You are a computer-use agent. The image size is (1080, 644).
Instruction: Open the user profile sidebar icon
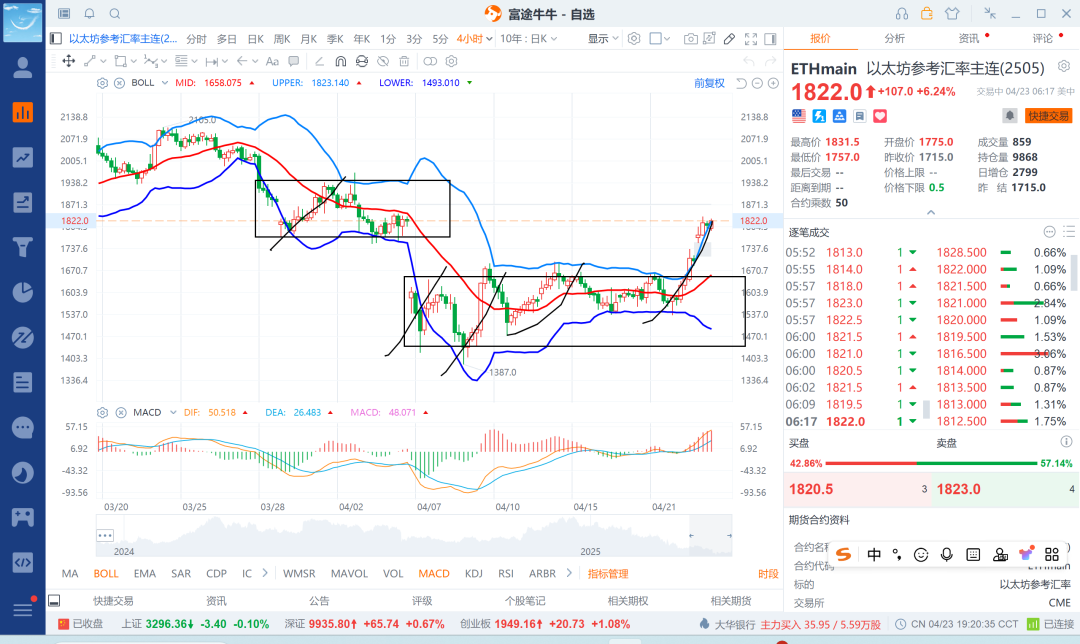coord(23,67)
